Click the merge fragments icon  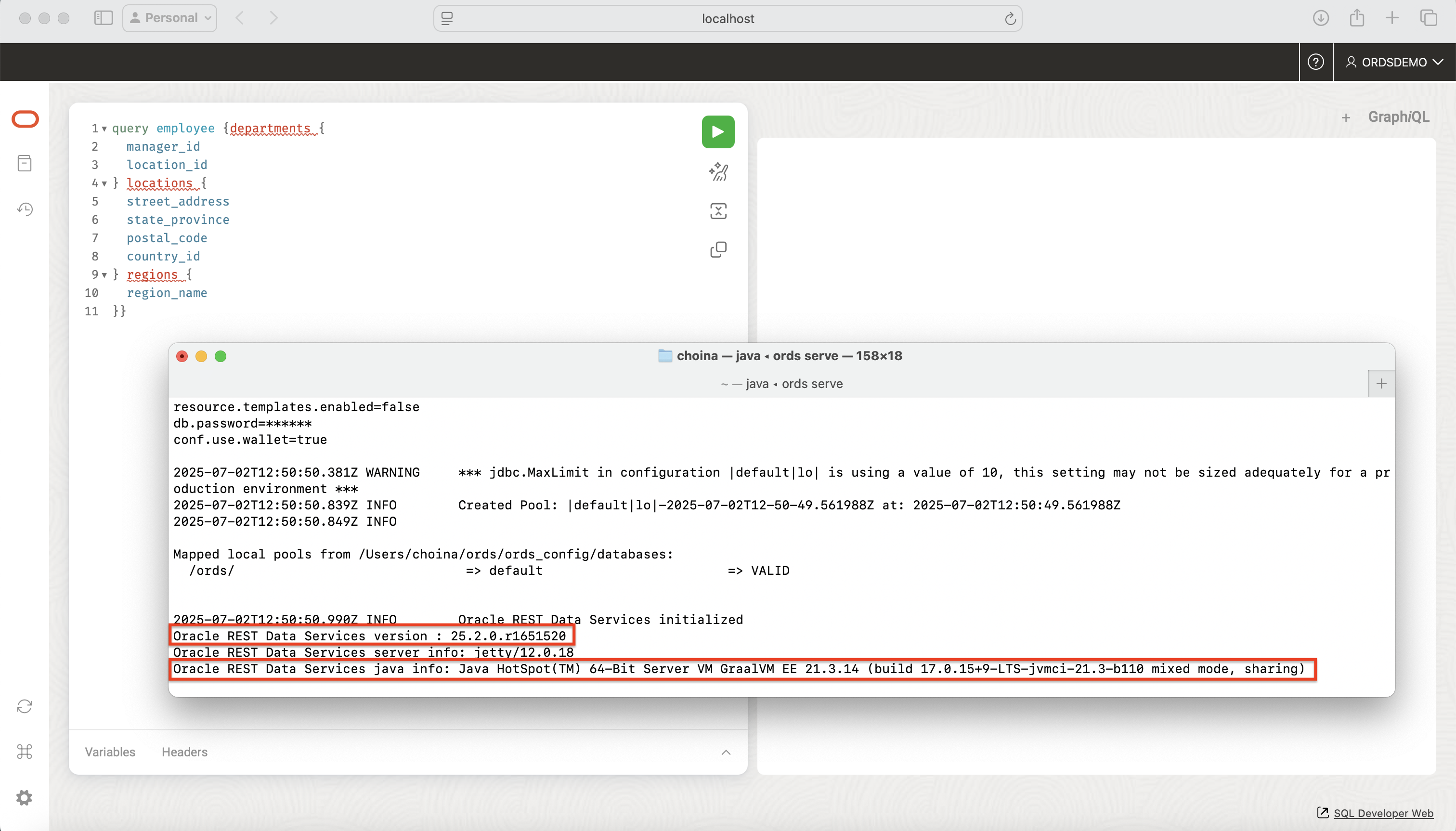(718, 211)
